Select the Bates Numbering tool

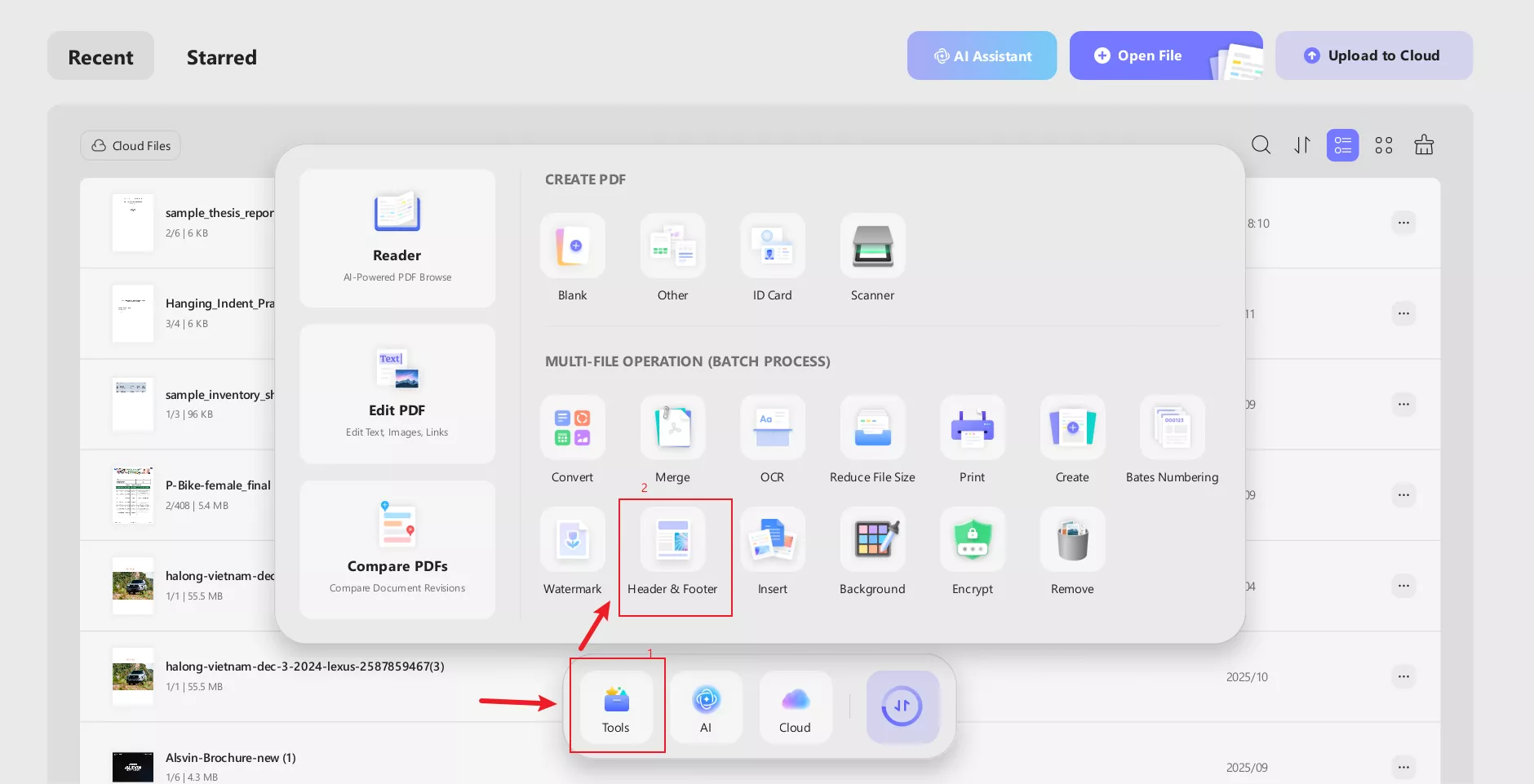pos(1172,427)
